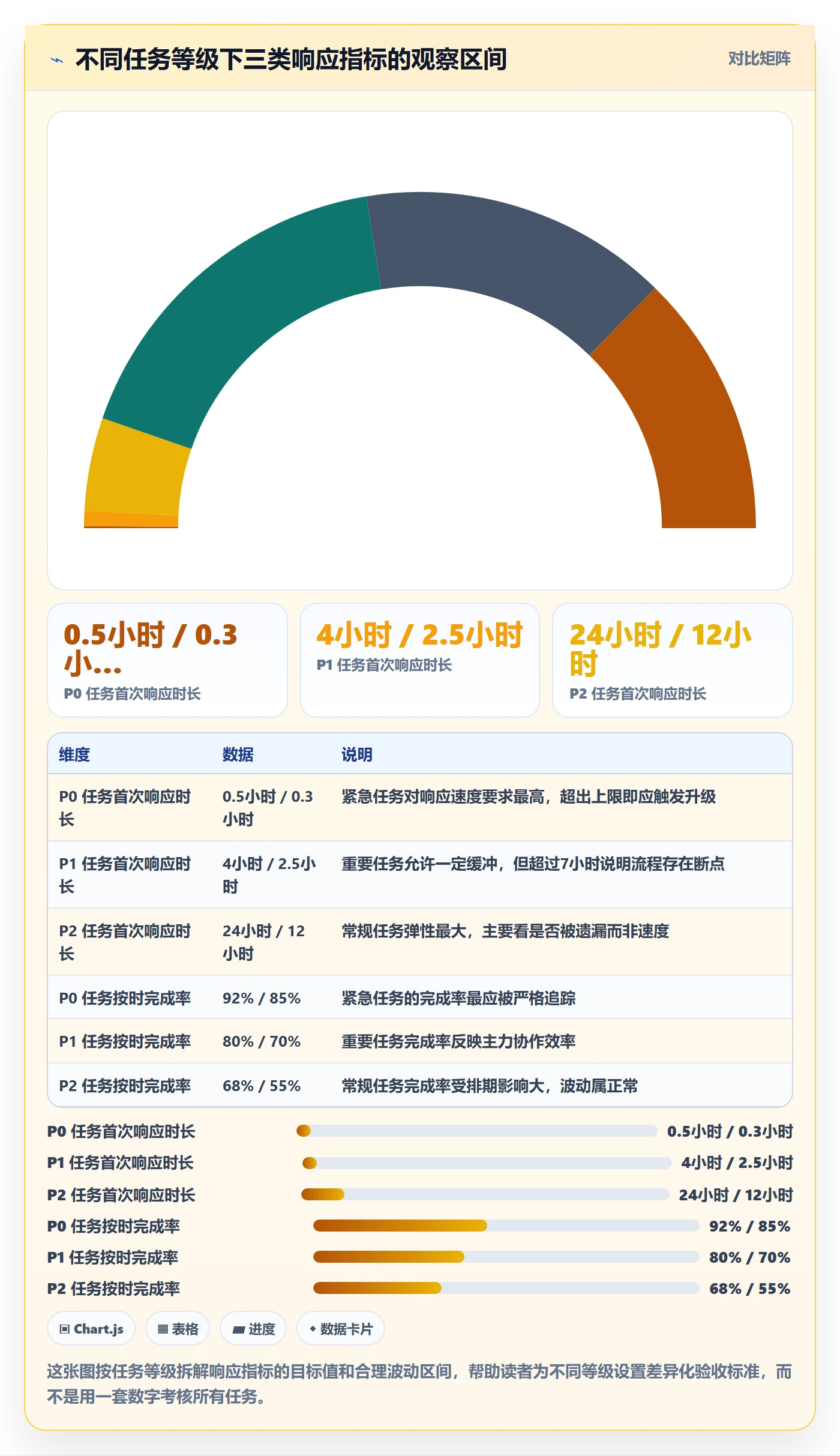Click the P0 任务按时完成率 progress bar
Screen dimensions: 840x1456
tap(506, 1226)
